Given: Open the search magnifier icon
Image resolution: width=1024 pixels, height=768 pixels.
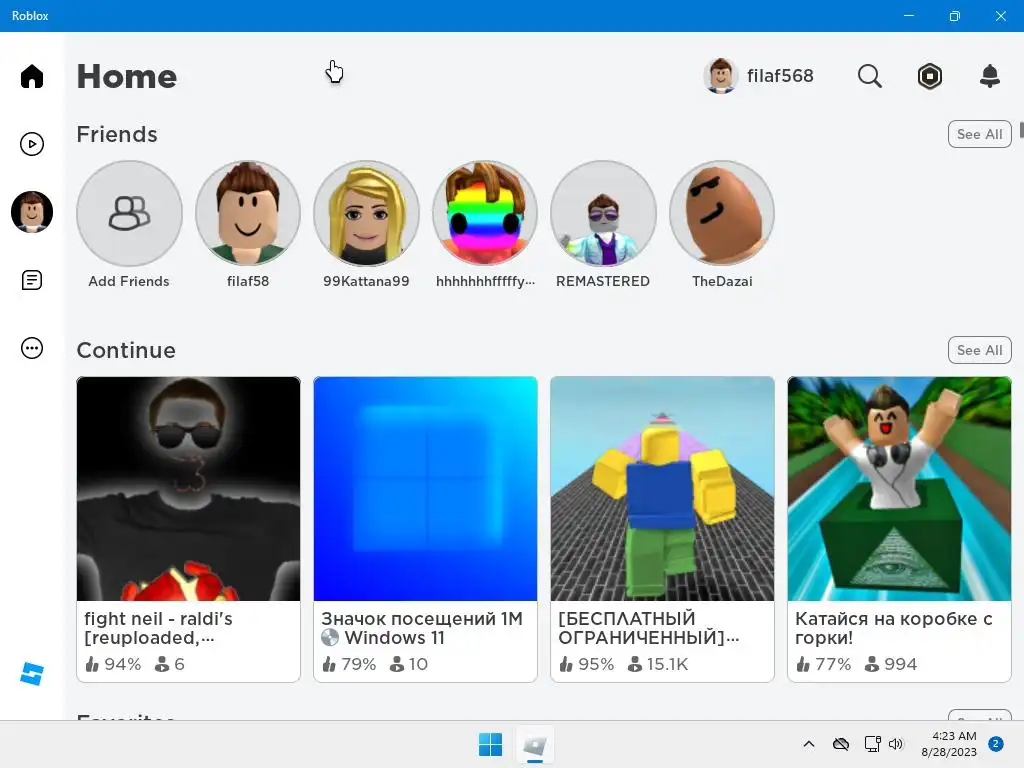Looking at the screenshot, I should pyautogui.click(x=869, y=76).
